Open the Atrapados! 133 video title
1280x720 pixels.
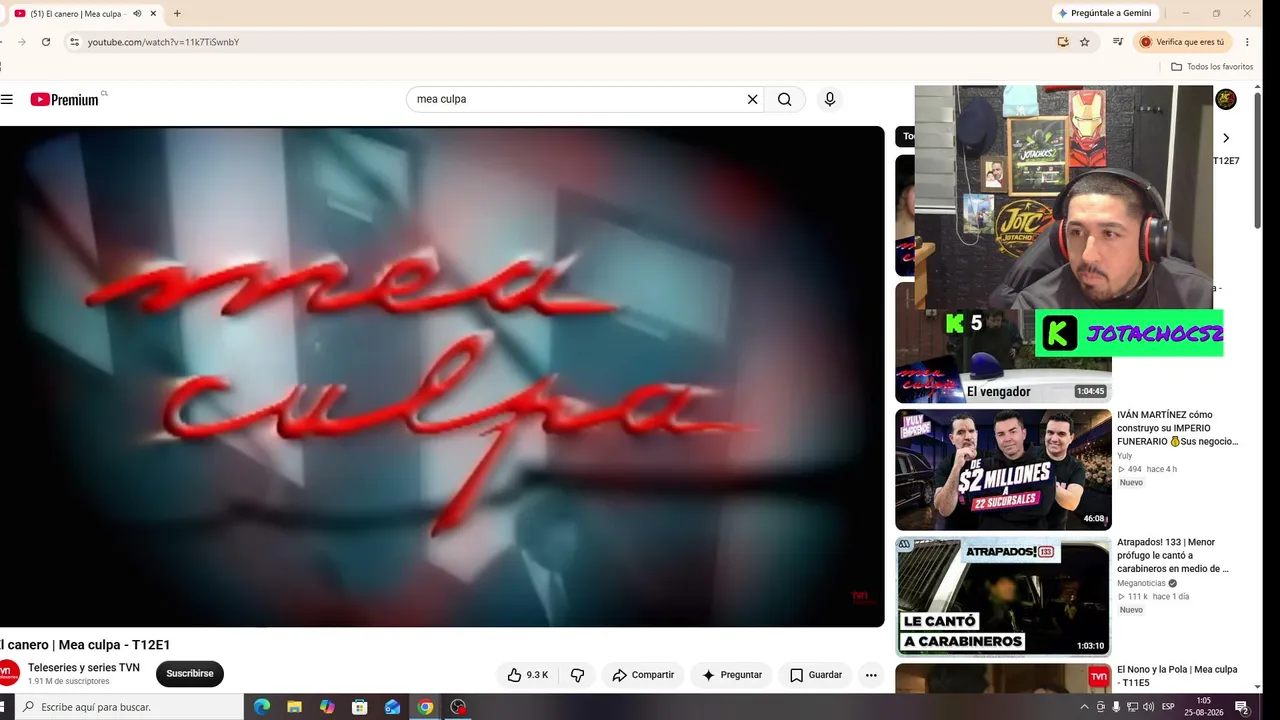(1173, 556)
